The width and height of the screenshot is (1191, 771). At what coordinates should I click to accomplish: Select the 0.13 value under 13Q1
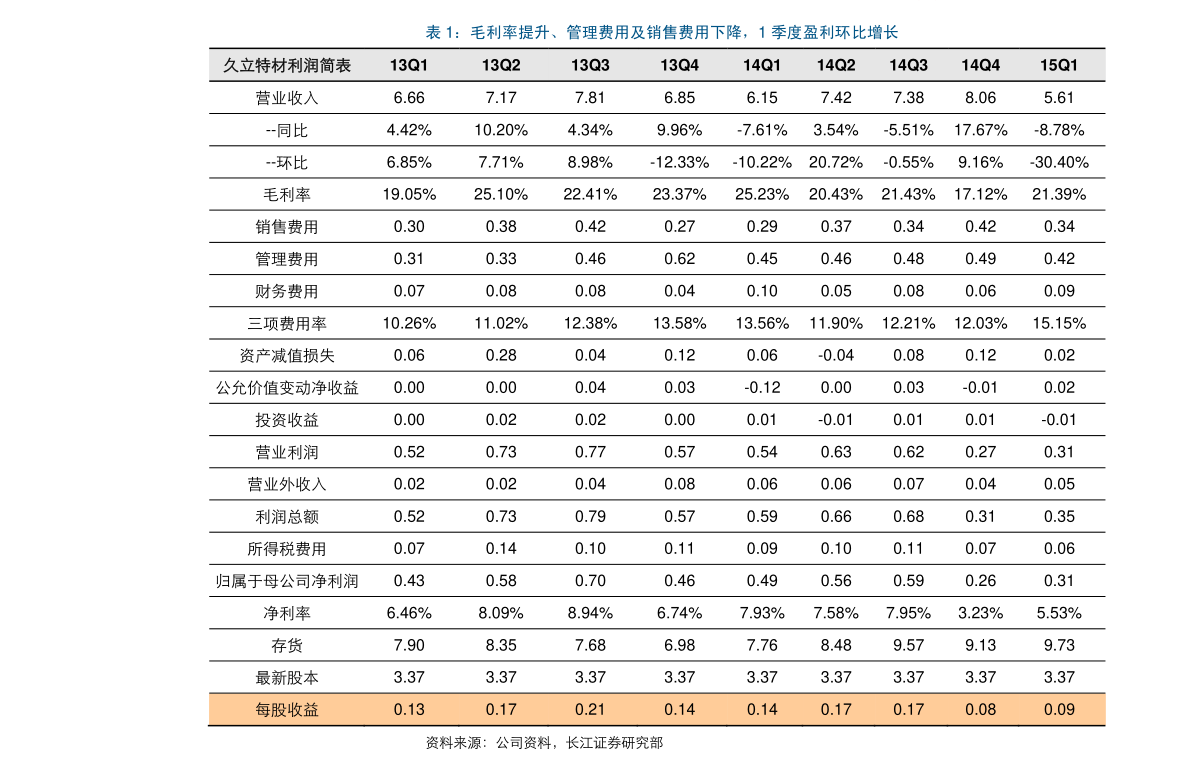(409, 709)
